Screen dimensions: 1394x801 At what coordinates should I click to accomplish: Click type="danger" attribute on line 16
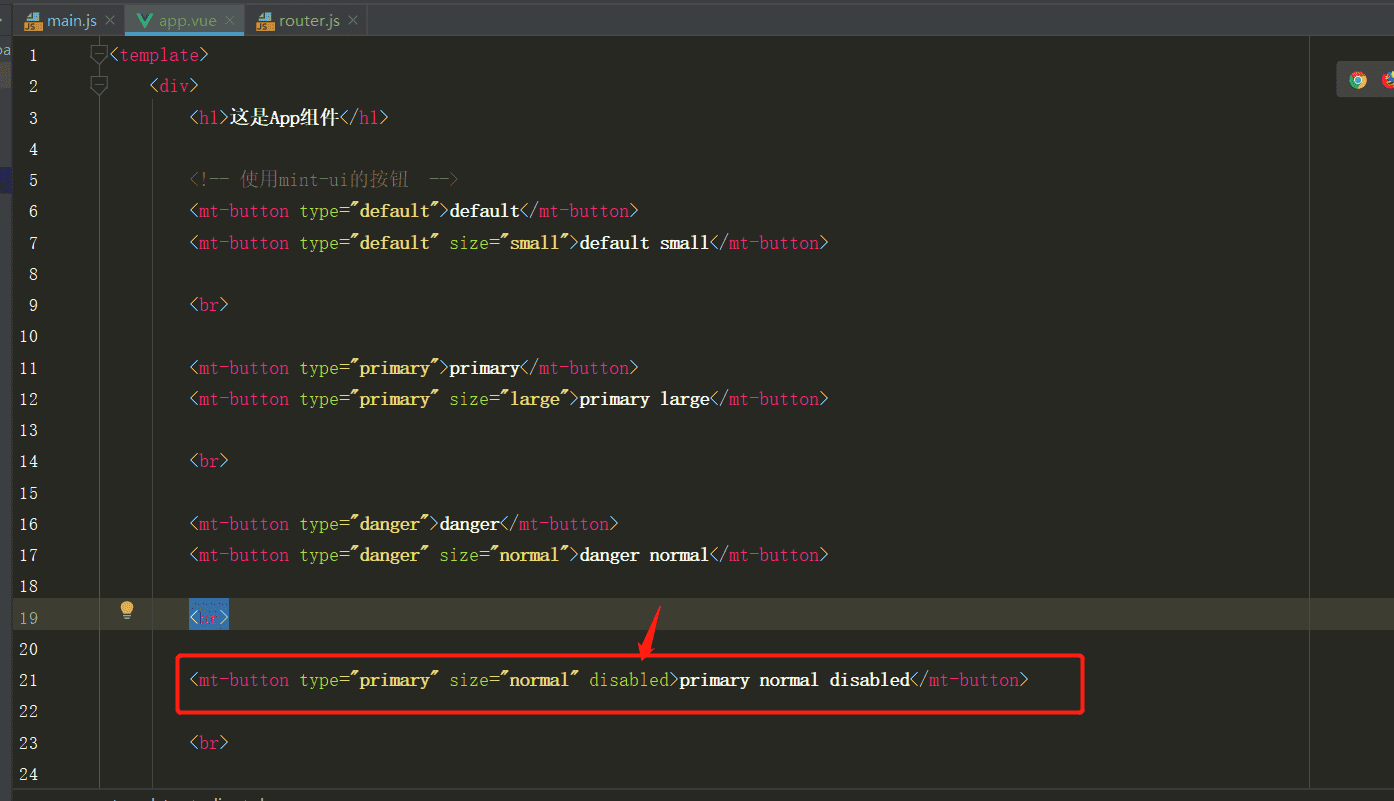coord(364,524)
